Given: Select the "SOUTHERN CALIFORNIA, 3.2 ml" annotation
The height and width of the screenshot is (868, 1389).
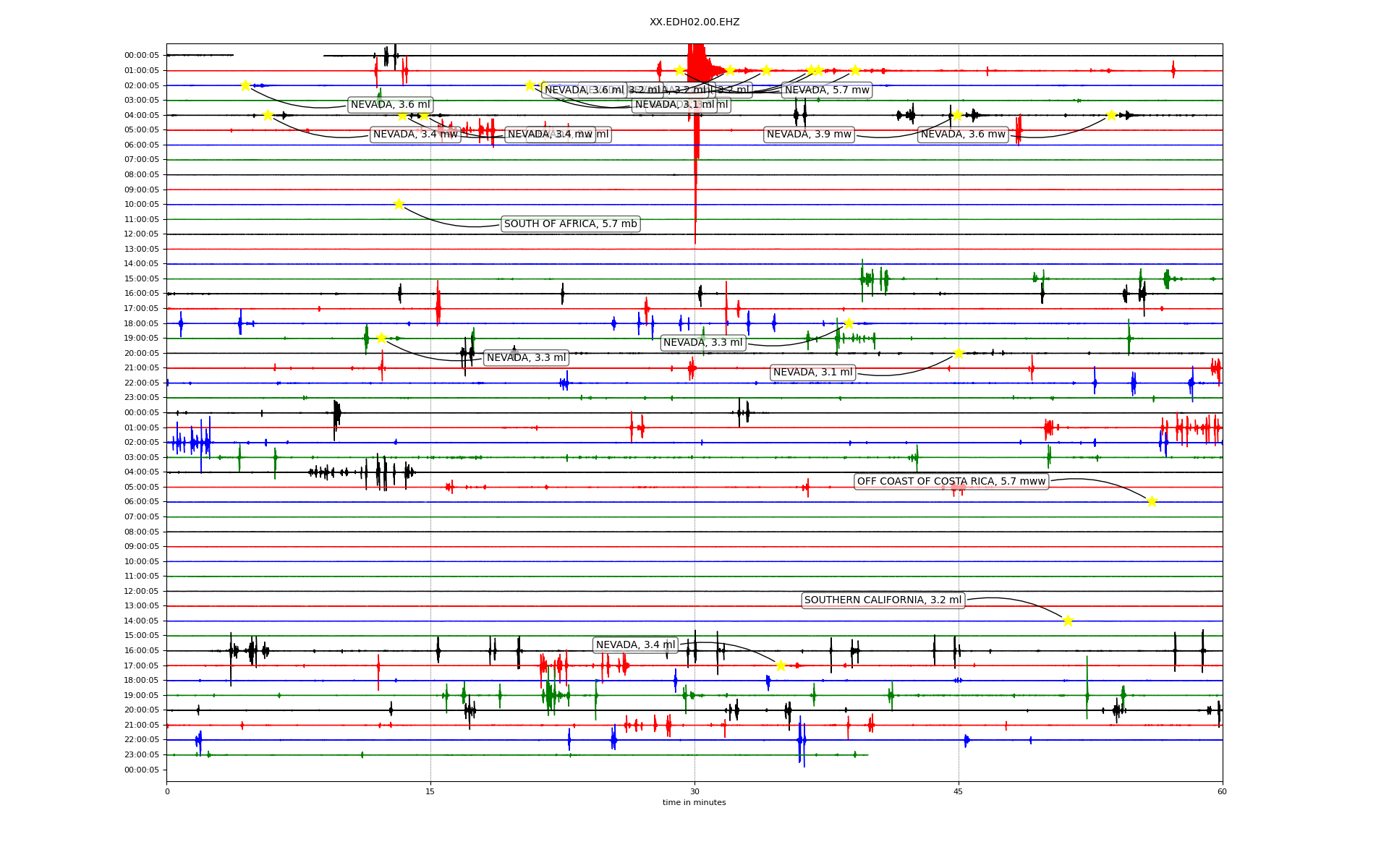Looking at the screenshot, I should click(x=883, y=600).
